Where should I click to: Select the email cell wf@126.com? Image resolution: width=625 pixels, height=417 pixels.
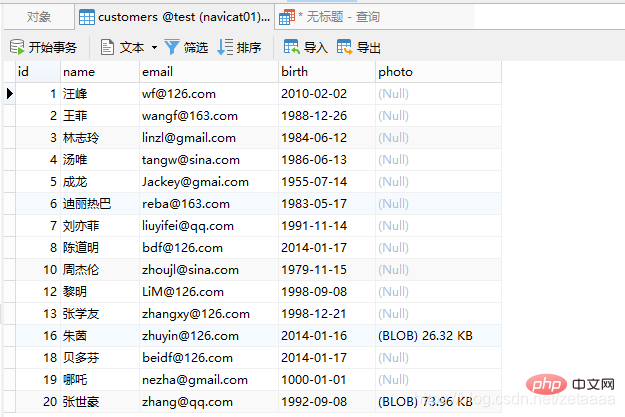[x=209, y=94]
